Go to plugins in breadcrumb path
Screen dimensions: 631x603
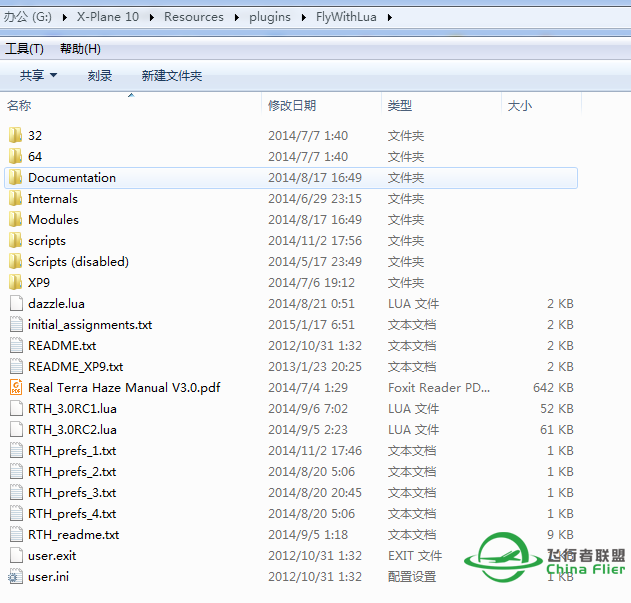tap(270, 17)
